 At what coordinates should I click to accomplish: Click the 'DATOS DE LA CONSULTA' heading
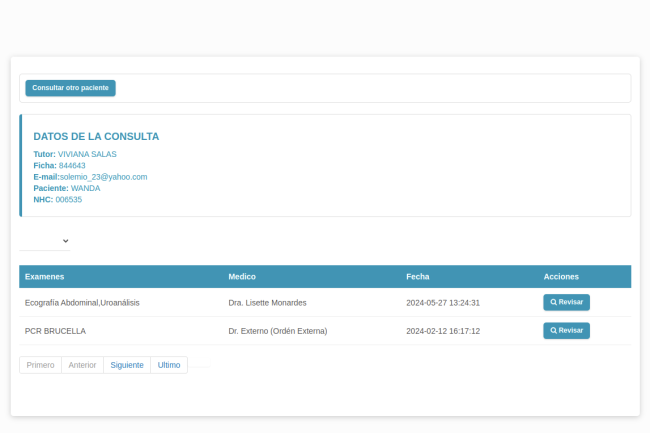[96, 137]
